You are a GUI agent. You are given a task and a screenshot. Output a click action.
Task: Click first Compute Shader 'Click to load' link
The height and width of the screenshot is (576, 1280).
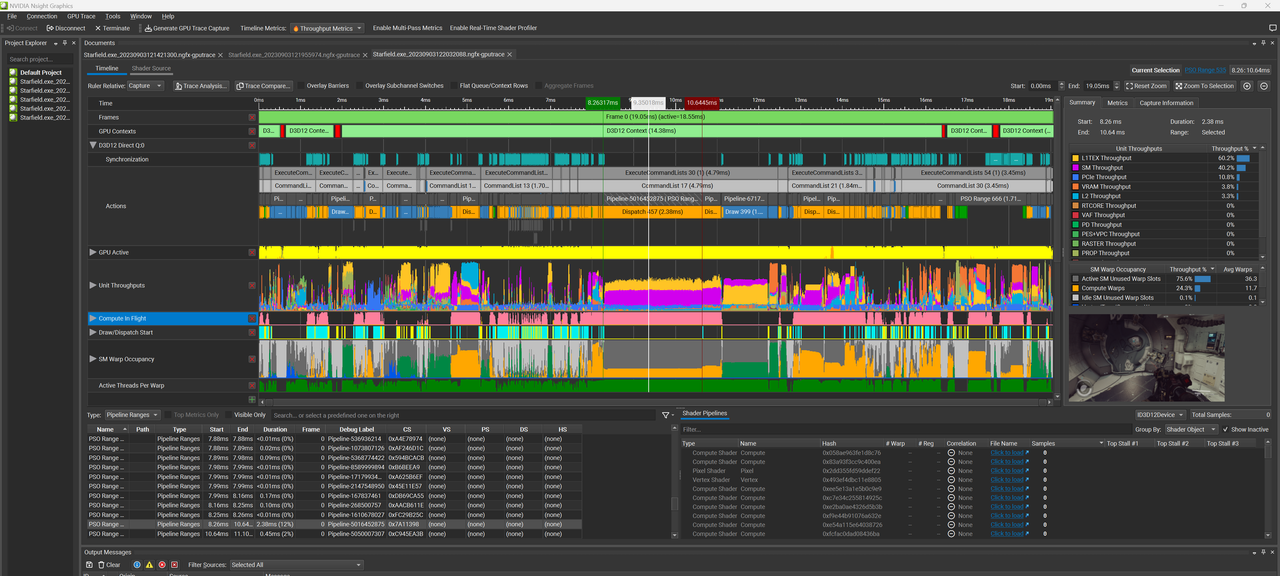coord(1007,452)
